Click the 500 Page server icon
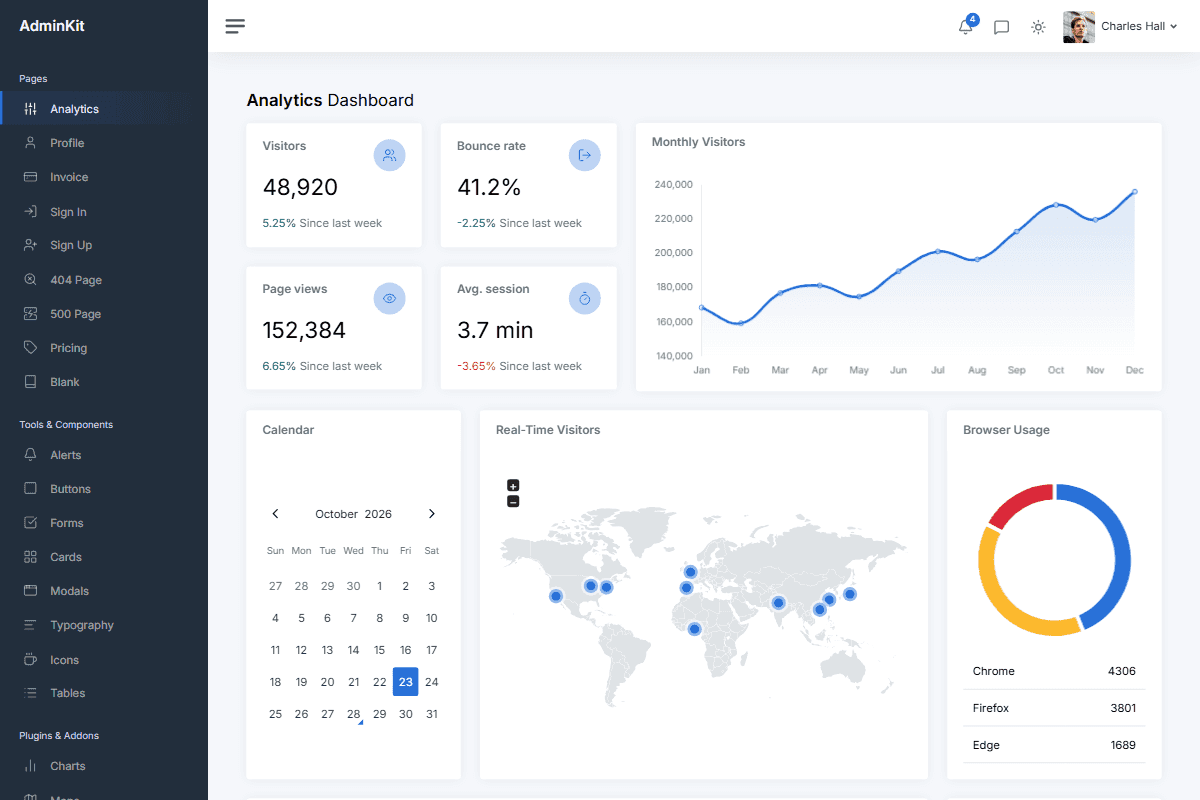This screenshot has width=1200, height=800. (30, 314)
